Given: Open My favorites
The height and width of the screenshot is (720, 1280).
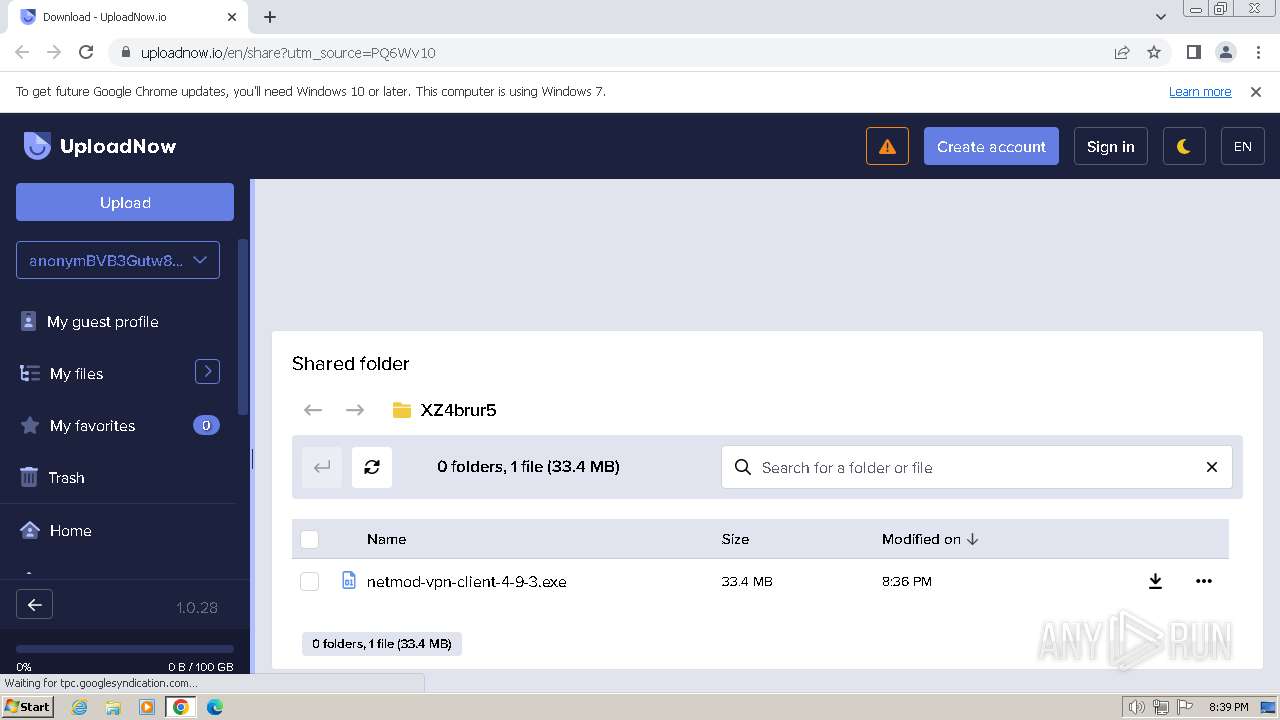Looking at the screenshot, I should (92, 426).
